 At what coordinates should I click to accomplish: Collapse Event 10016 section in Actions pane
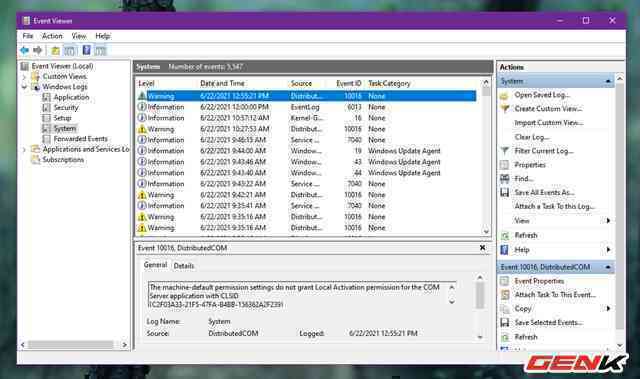pyautogui.click(x=608, y=267)
